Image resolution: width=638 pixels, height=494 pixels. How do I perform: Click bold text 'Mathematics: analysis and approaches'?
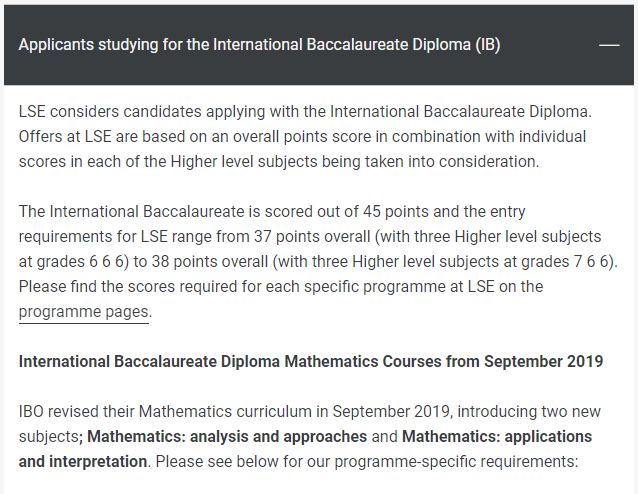(227, 437)
